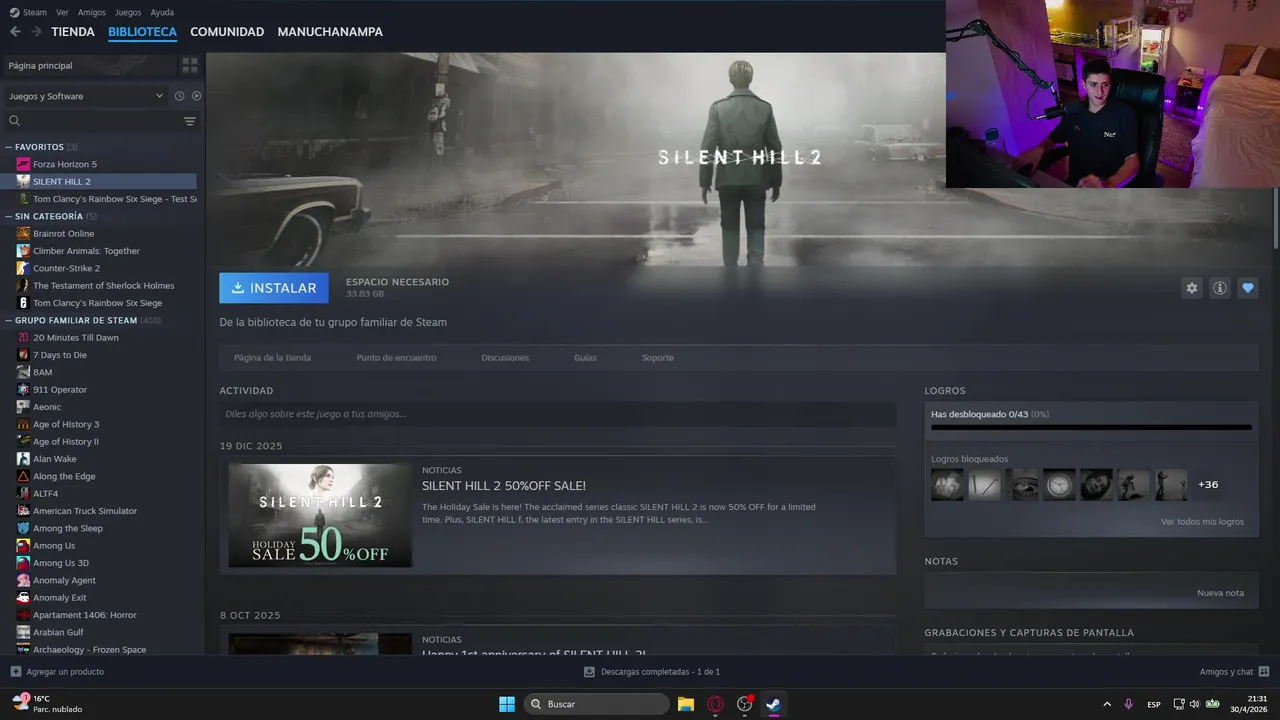Switch to COMUNIDAD tab
Screen dimensions: 1280x720
[227, 32]
